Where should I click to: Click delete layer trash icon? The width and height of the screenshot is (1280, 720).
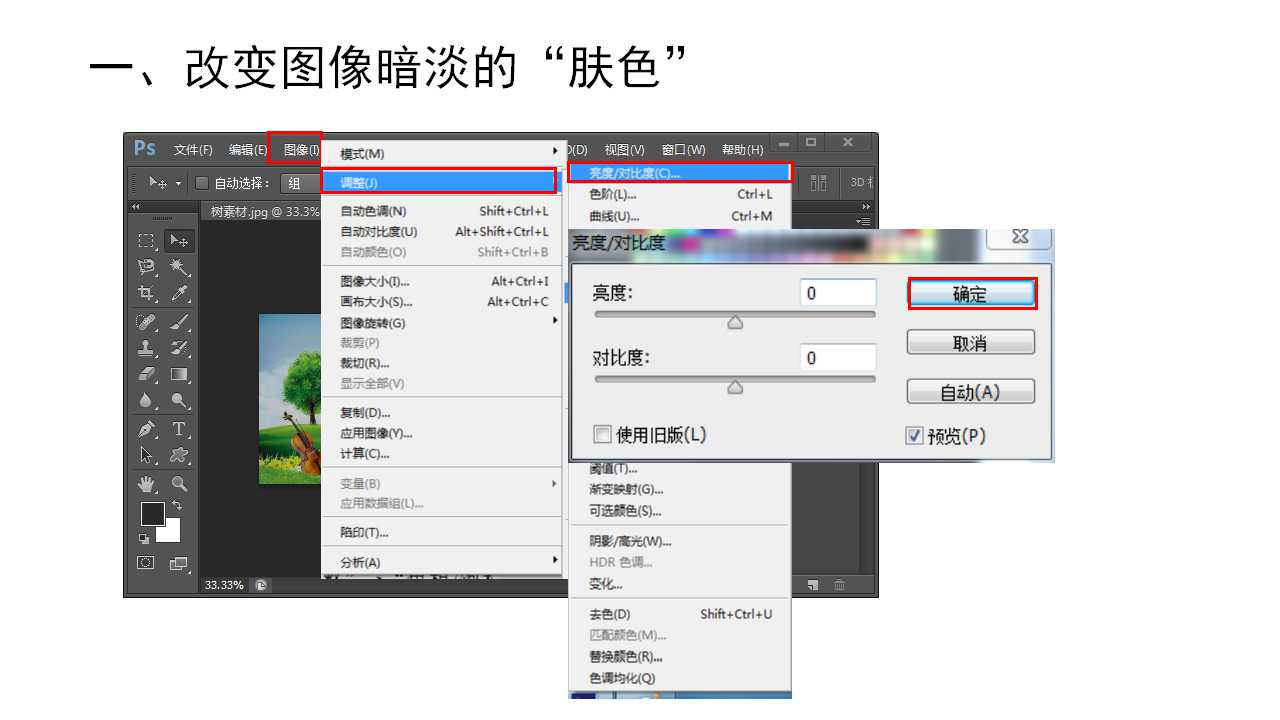click(x=840, y=585)
